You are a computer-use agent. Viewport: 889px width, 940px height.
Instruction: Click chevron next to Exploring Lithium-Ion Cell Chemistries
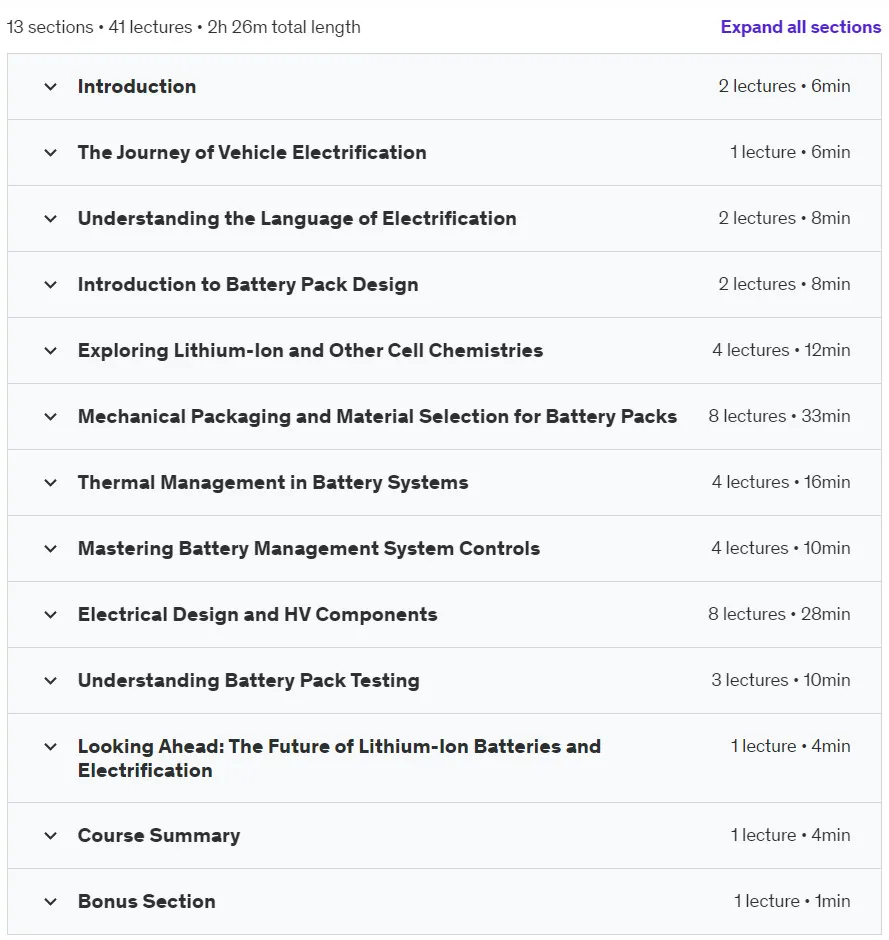click(x=51, y=350)
